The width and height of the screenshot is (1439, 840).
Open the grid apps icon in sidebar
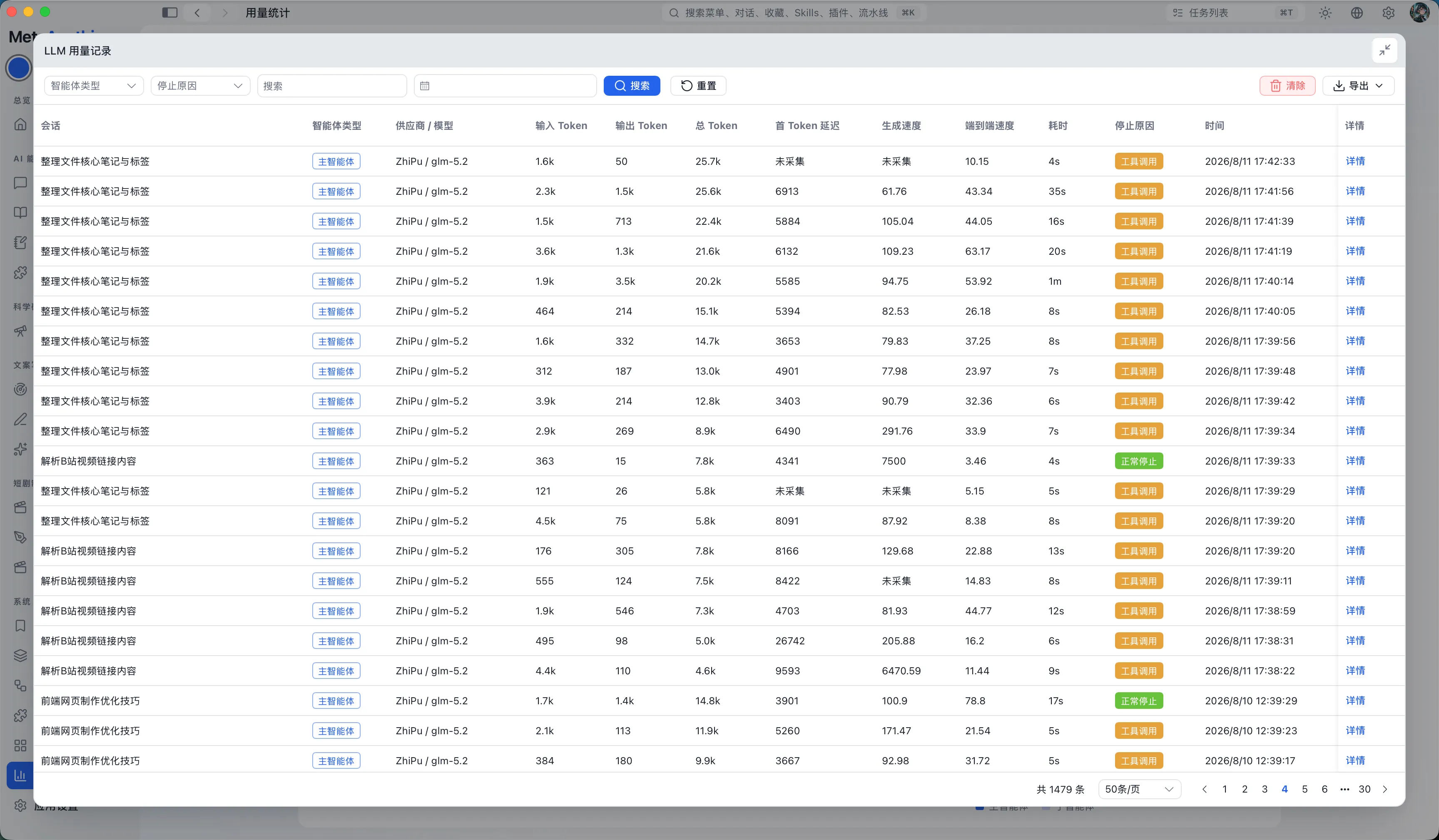pyautogui.click(x=20, y=745)
